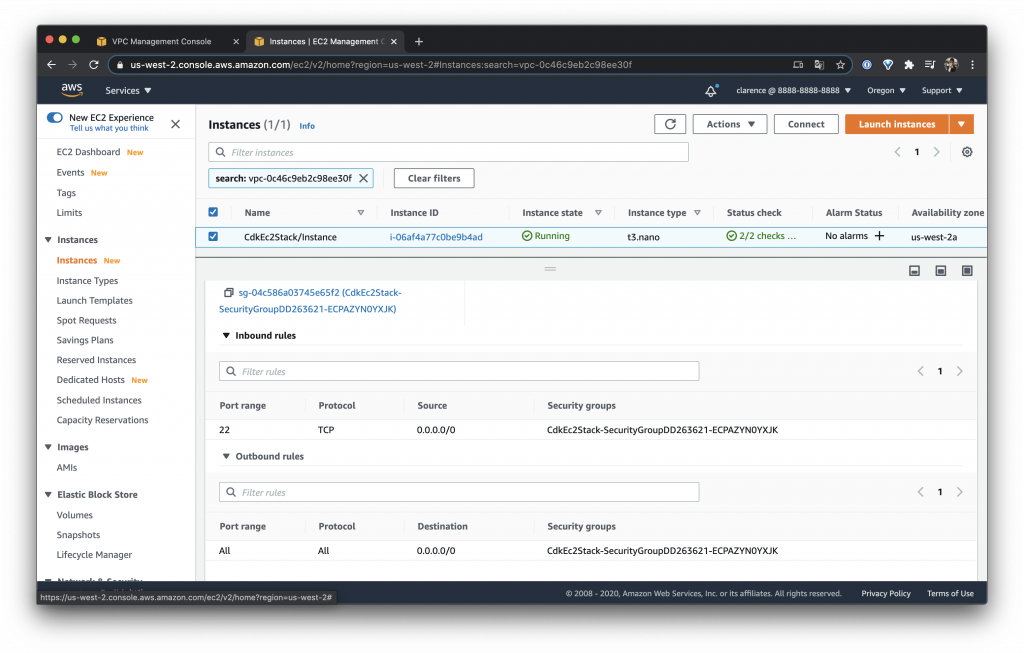Open Launch Templates in sidebar

(x=95, y=300)
